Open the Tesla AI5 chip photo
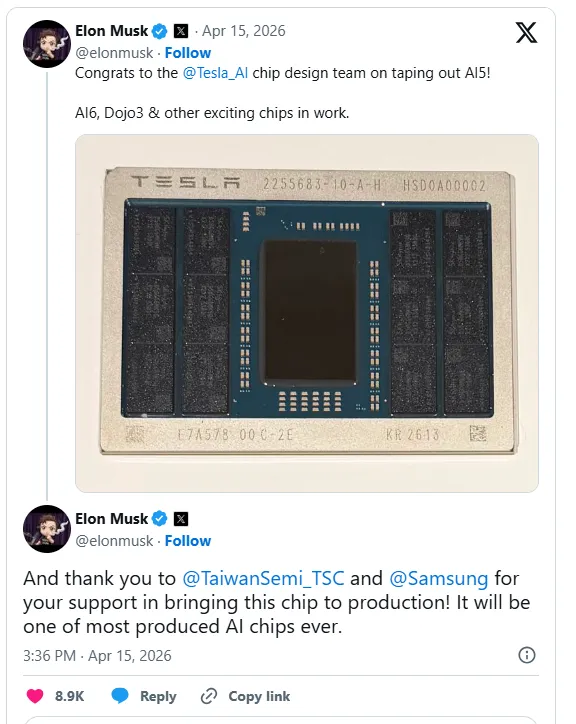This screenshot has height=724, width=576. pyautogui.click(x=307, y=313)
